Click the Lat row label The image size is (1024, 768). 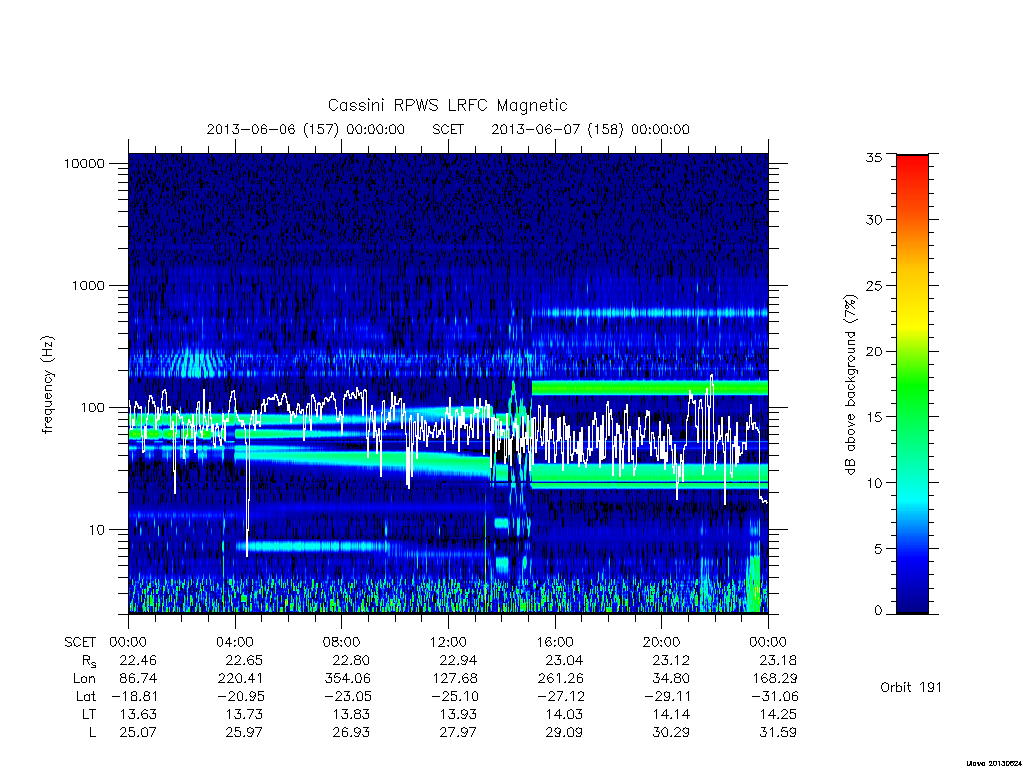click(x=86, y=697)
